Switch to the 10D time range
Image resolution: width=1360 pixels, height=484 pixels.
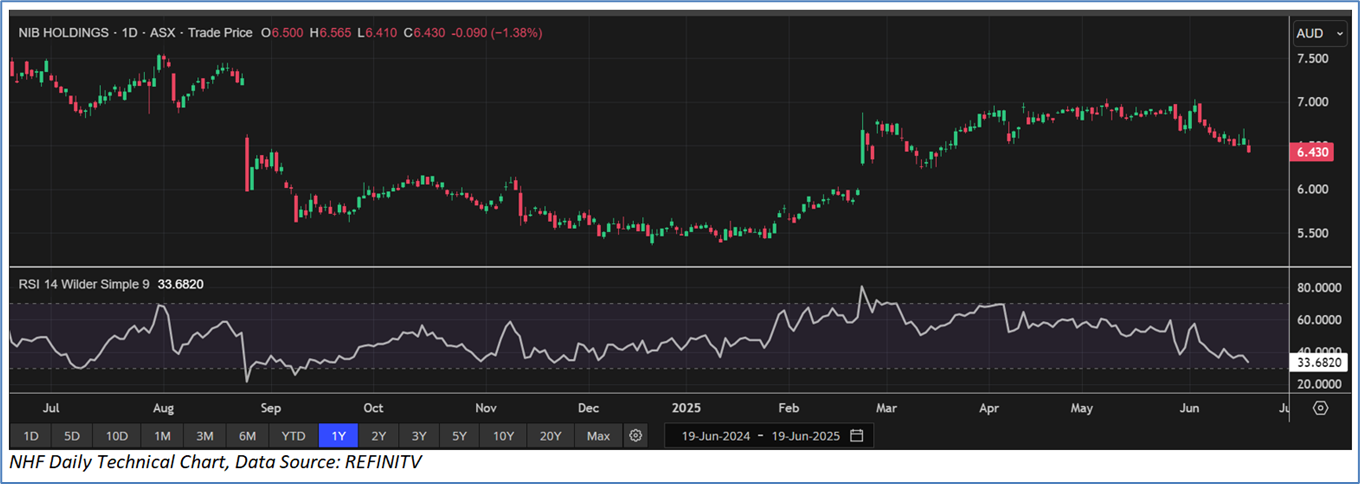pyautogui.click(x=116, y=436)
